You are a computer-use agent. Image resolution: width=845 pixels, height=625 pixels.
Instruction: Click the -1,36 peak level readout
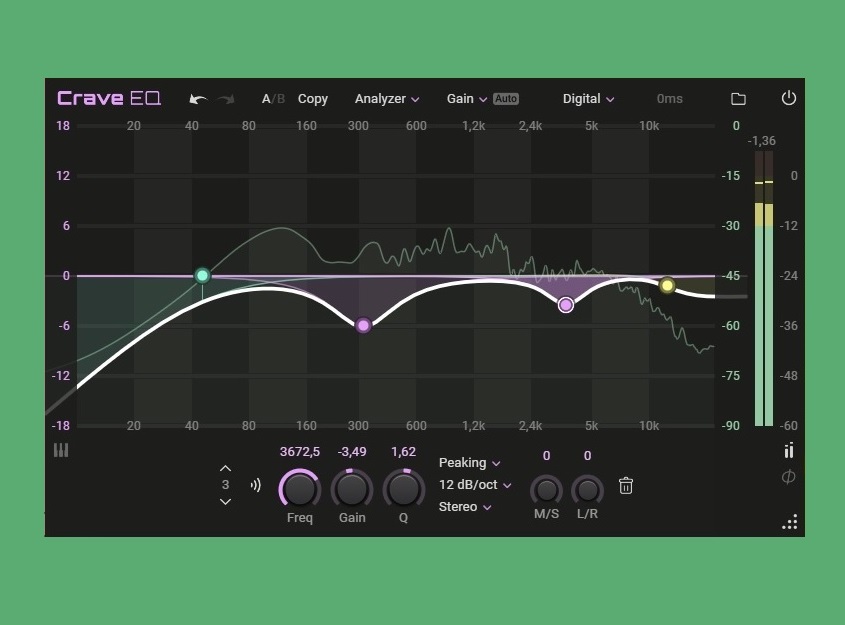(761, 141)
